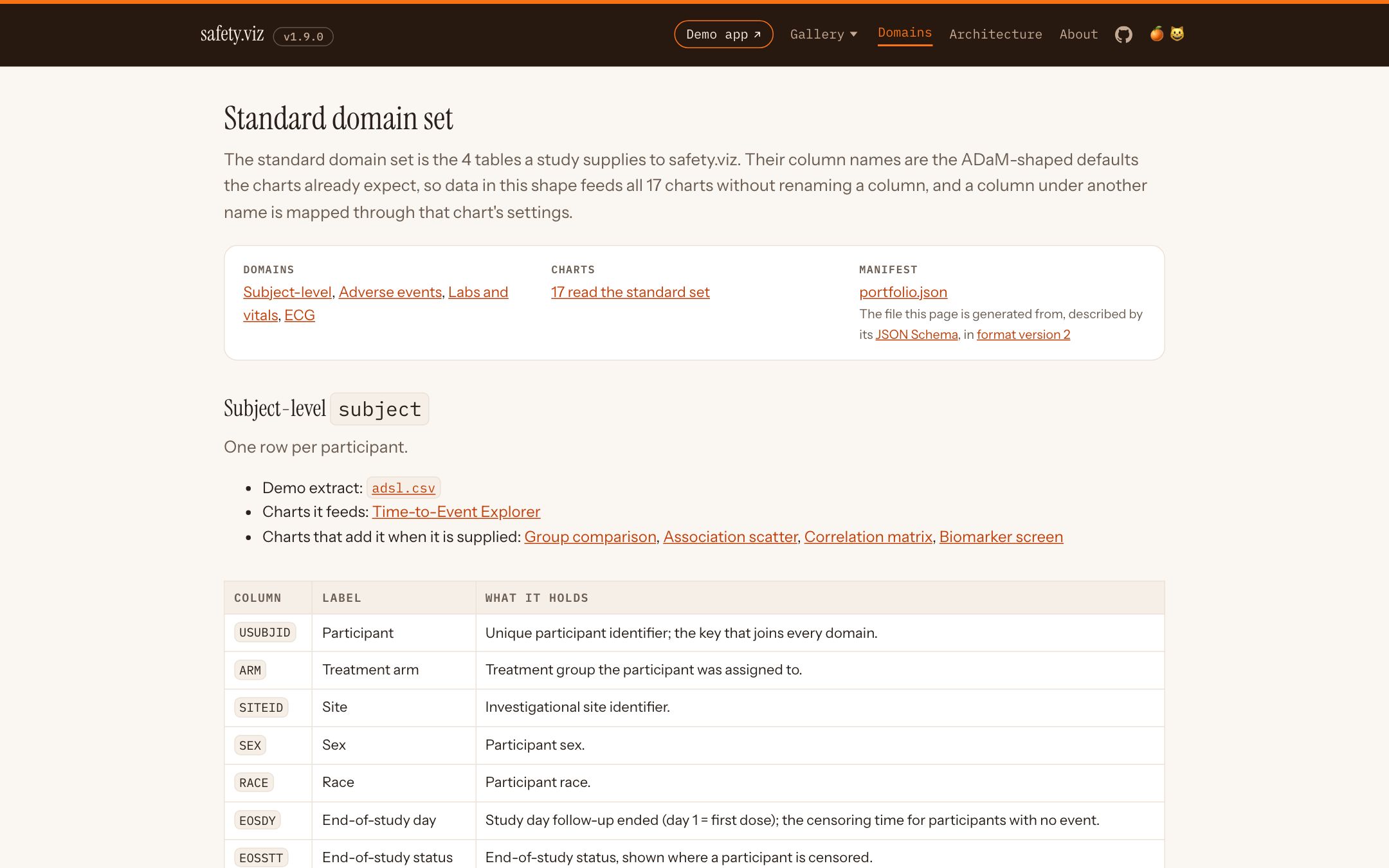Go to the Domains nav tab

905,33
